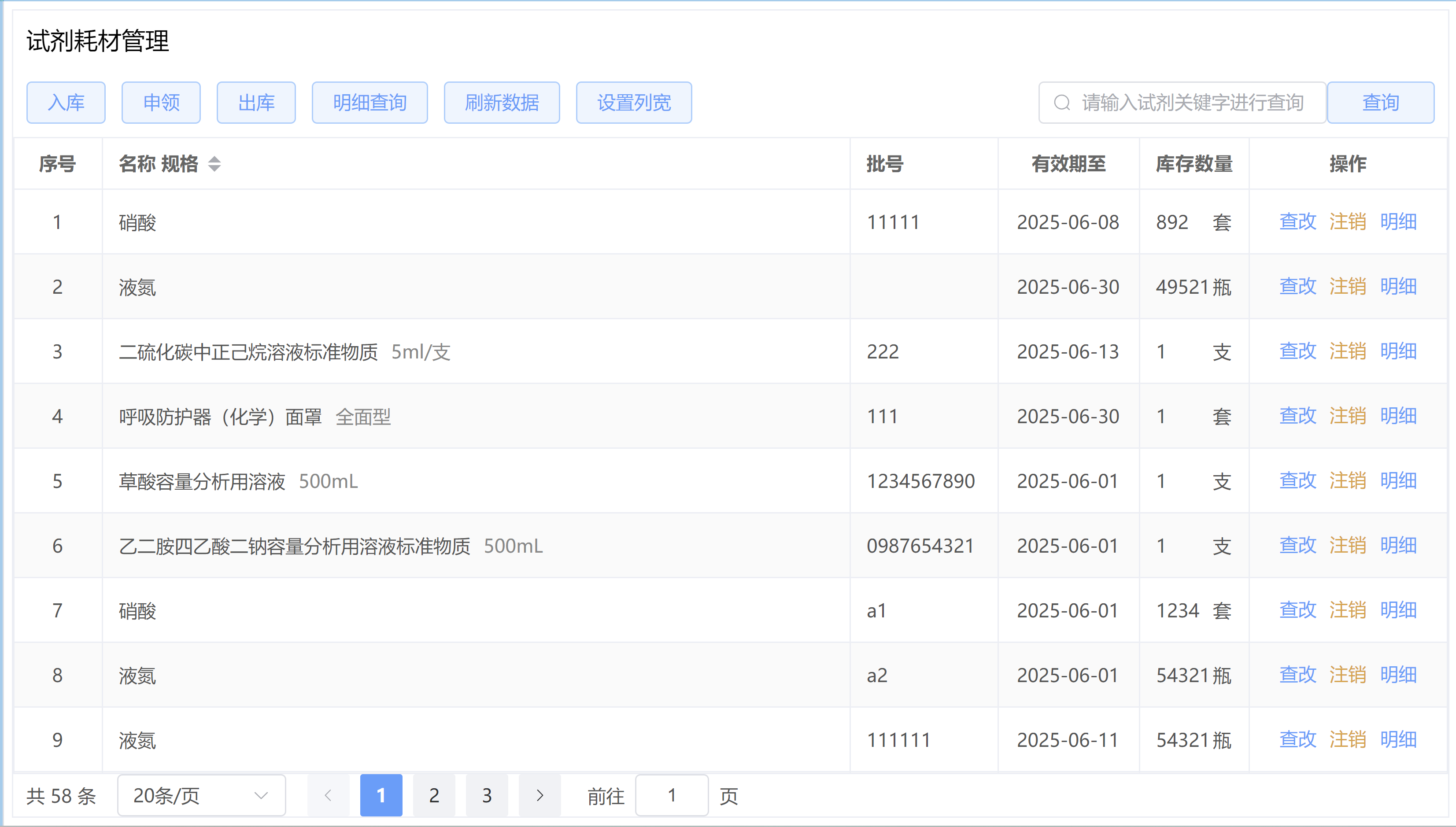Go to next page arrow
The image size is (1456, 827).
click(x=540, y=795)
